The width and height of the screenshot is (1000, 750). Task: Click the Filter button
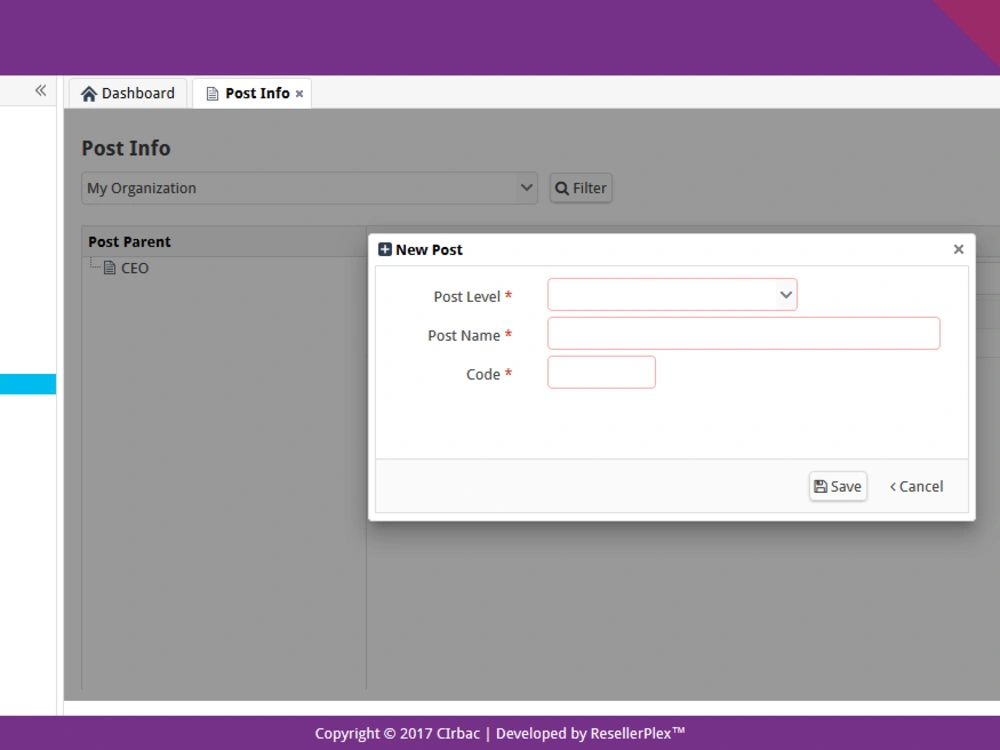[x=581, y=188]
